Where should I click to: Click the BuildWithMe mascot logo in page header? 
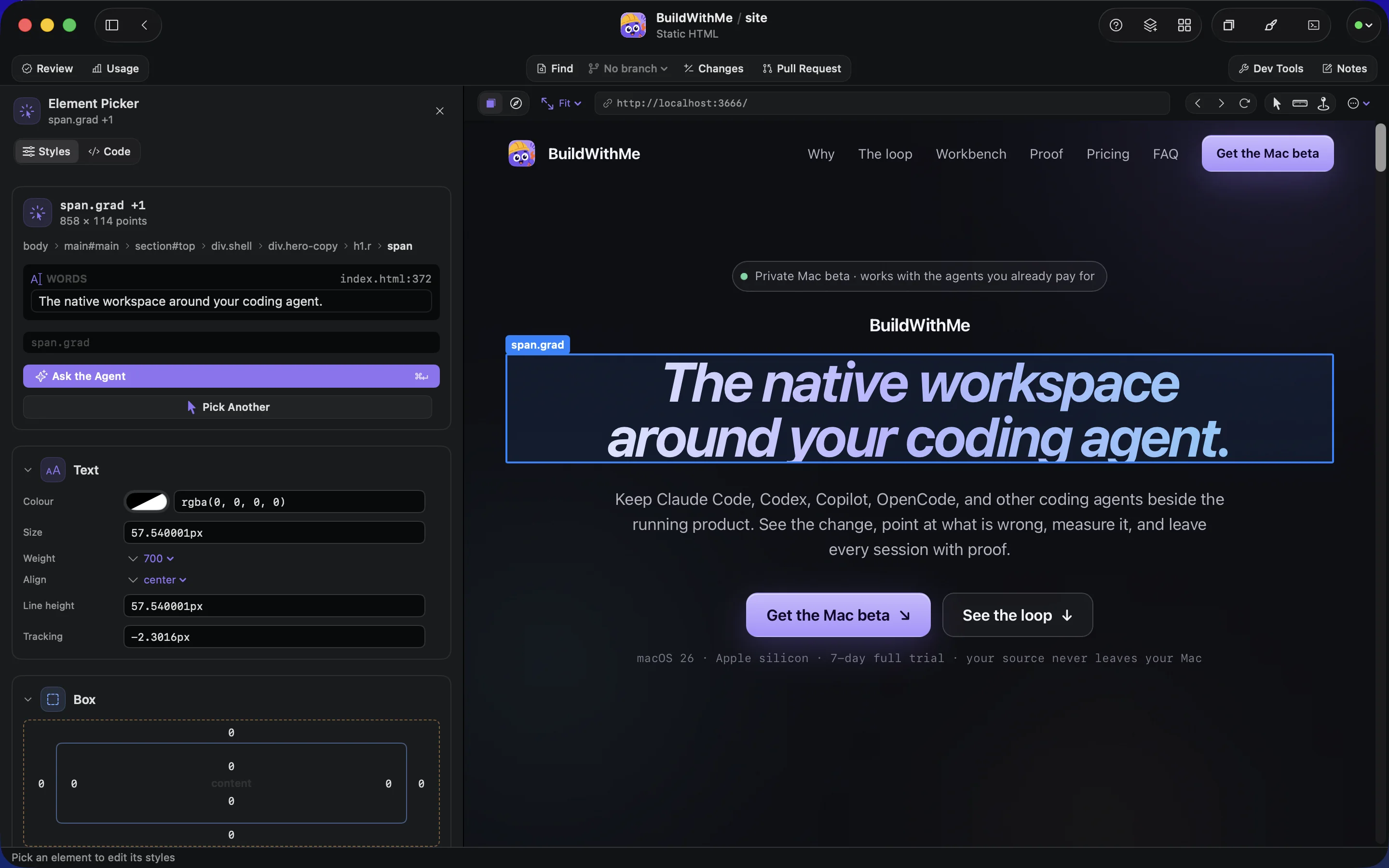pyautogui.click(x=521, y=153)
